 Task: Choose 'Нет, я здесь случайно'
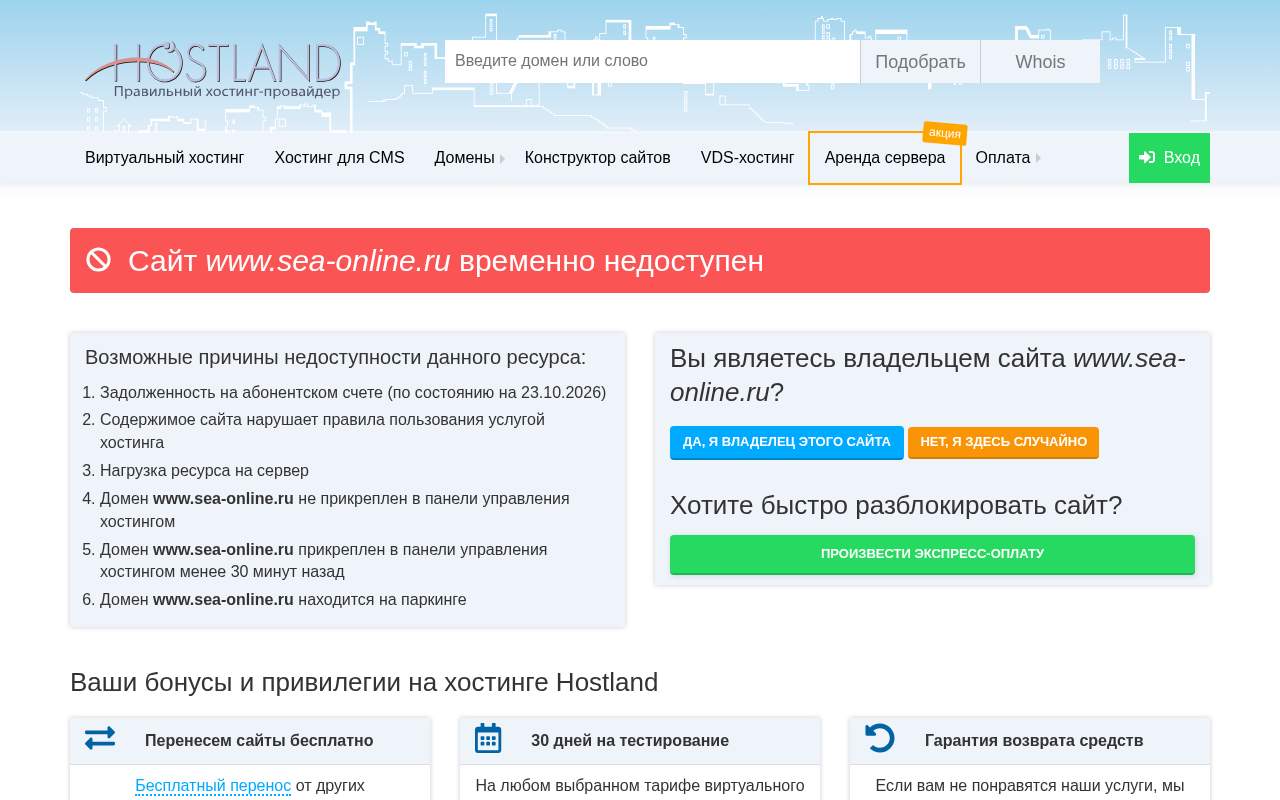(x=1003, y=442)
